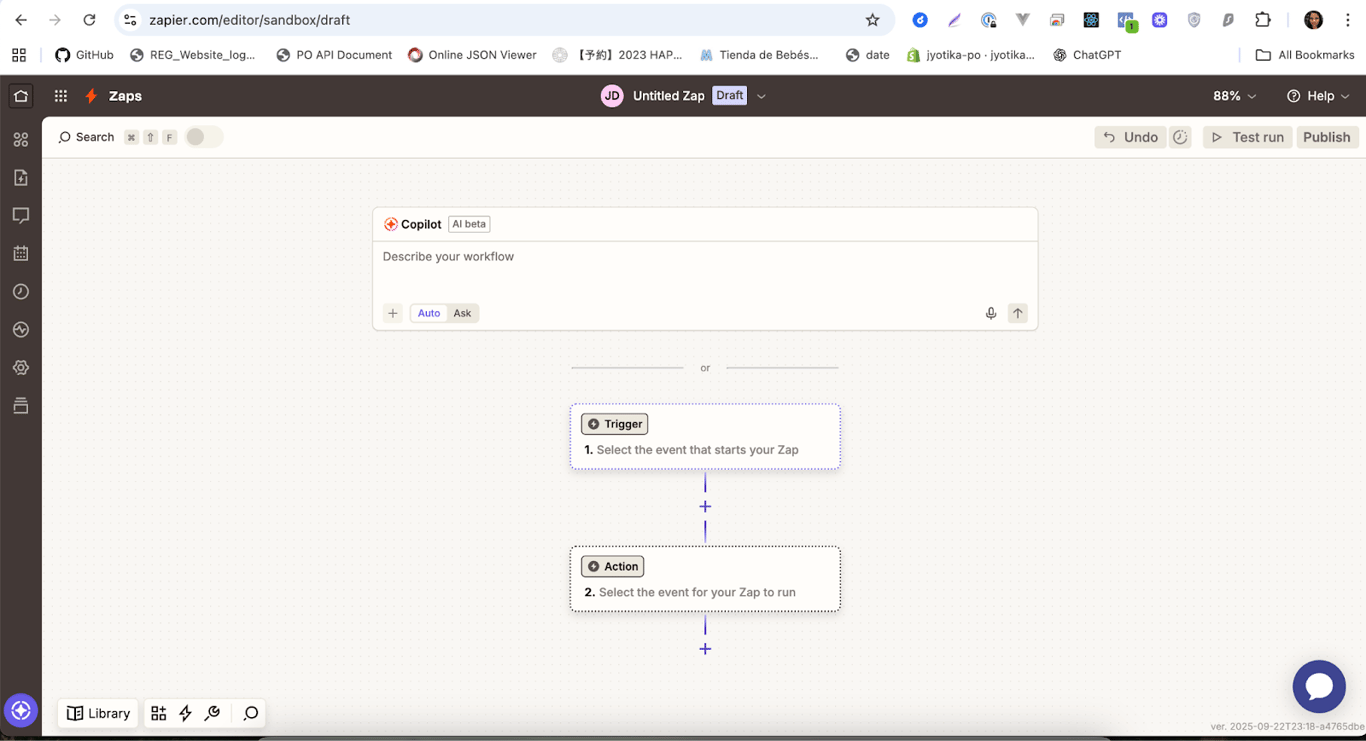The height and width of the screenshot is (741, 1366).
Task: Click the purple AI assistant compass icon
Action: (21, 711)
